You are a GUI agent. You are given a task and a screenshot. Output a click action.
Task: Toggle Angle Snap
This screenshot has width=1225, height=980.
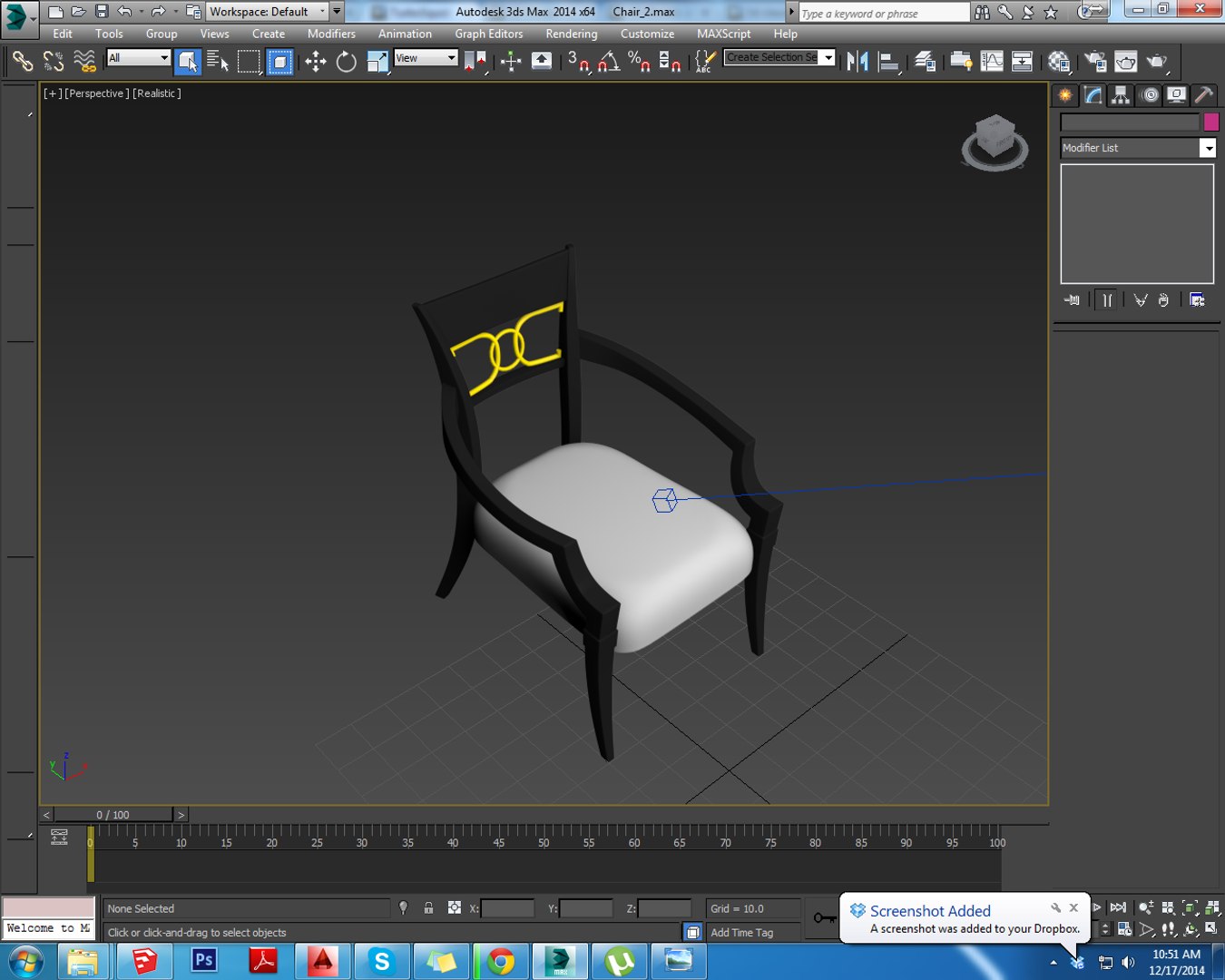tap(610, 61)
